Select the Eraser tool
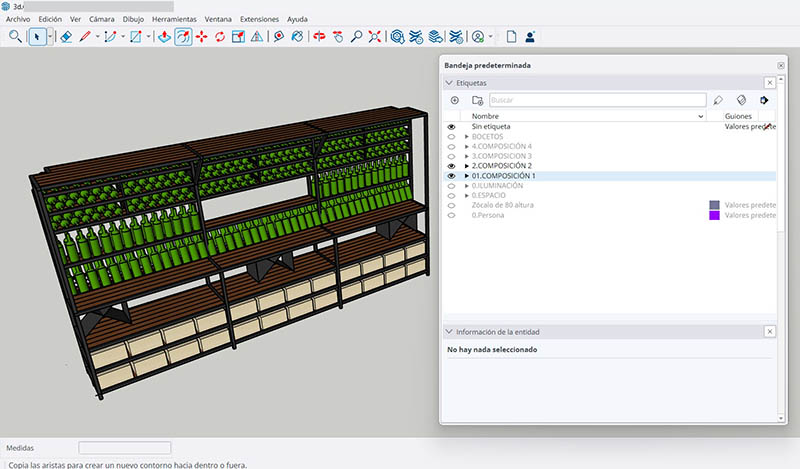The width and height of the screenshot is (800, 469). click(x=66, y=37)
